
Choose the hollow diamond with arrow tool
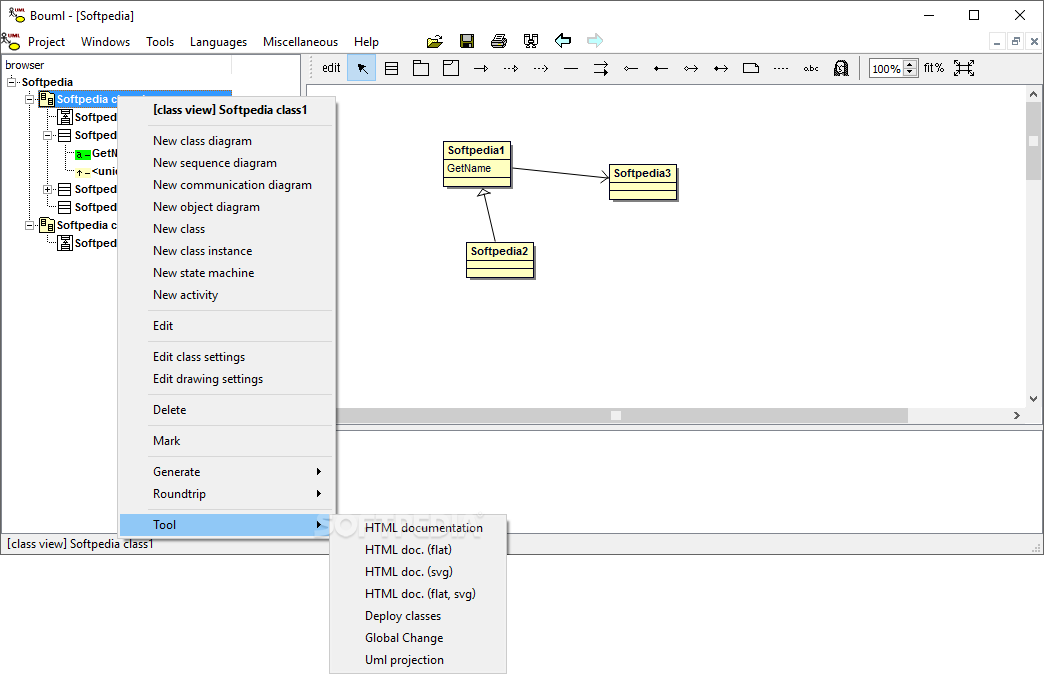pyautogui.click(x=690, y=69)
